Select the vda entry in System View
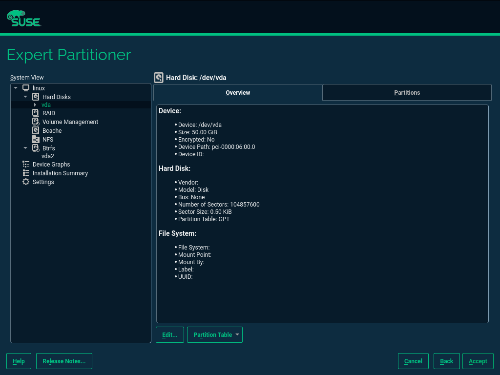The width and height of the screenshot is (500, 375). click(x=46, y=105)
